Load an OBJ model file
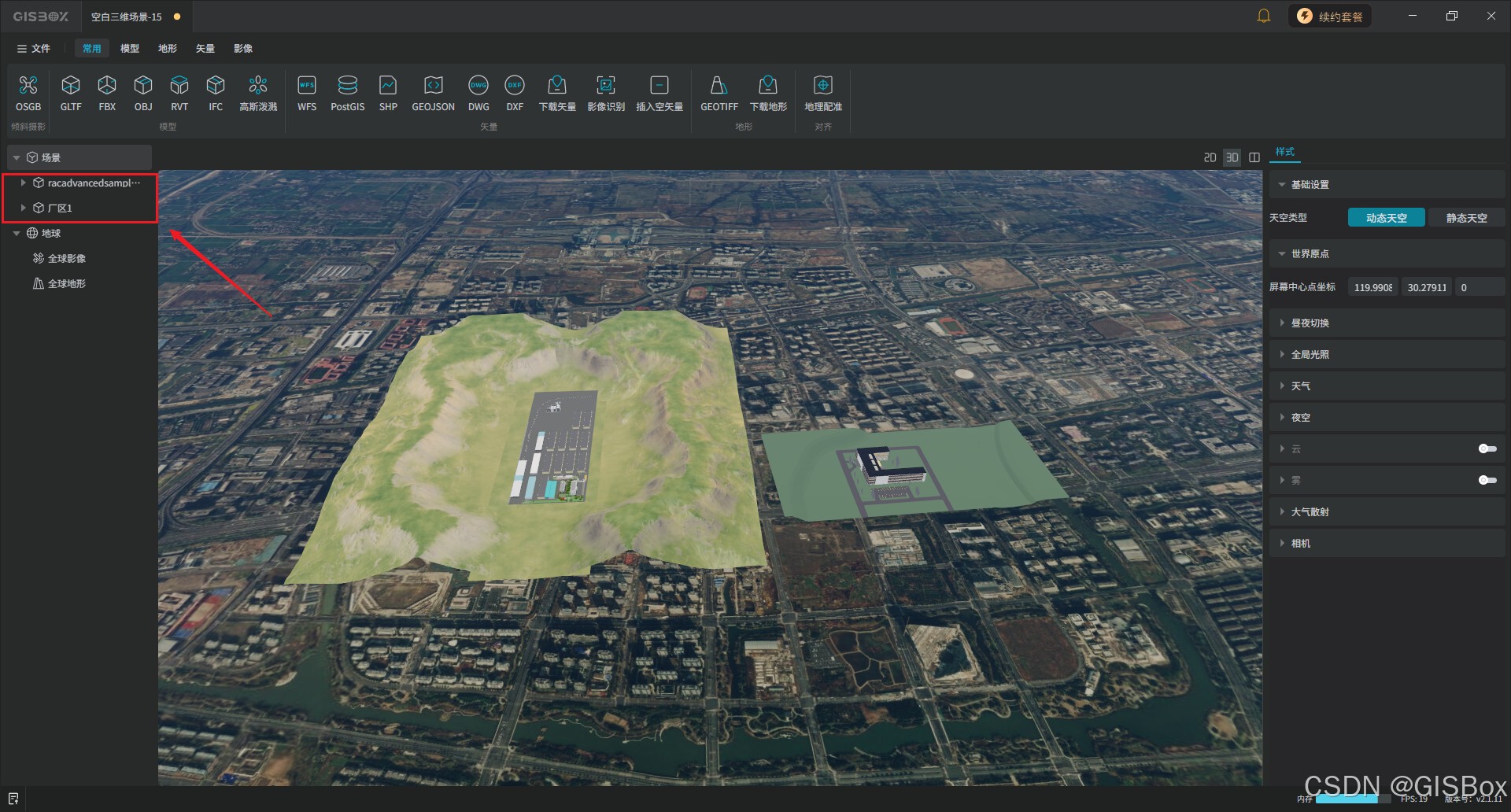 [143, 93]
